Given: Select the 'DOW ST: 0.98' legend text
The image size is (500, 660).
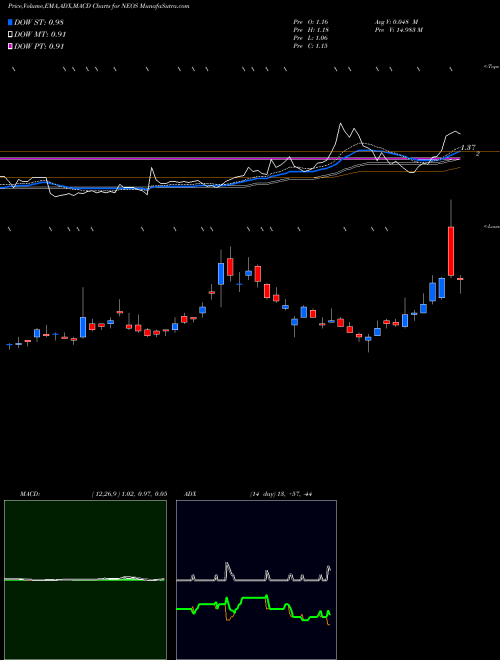Looking at the screenshot, I should click(39, 22).
